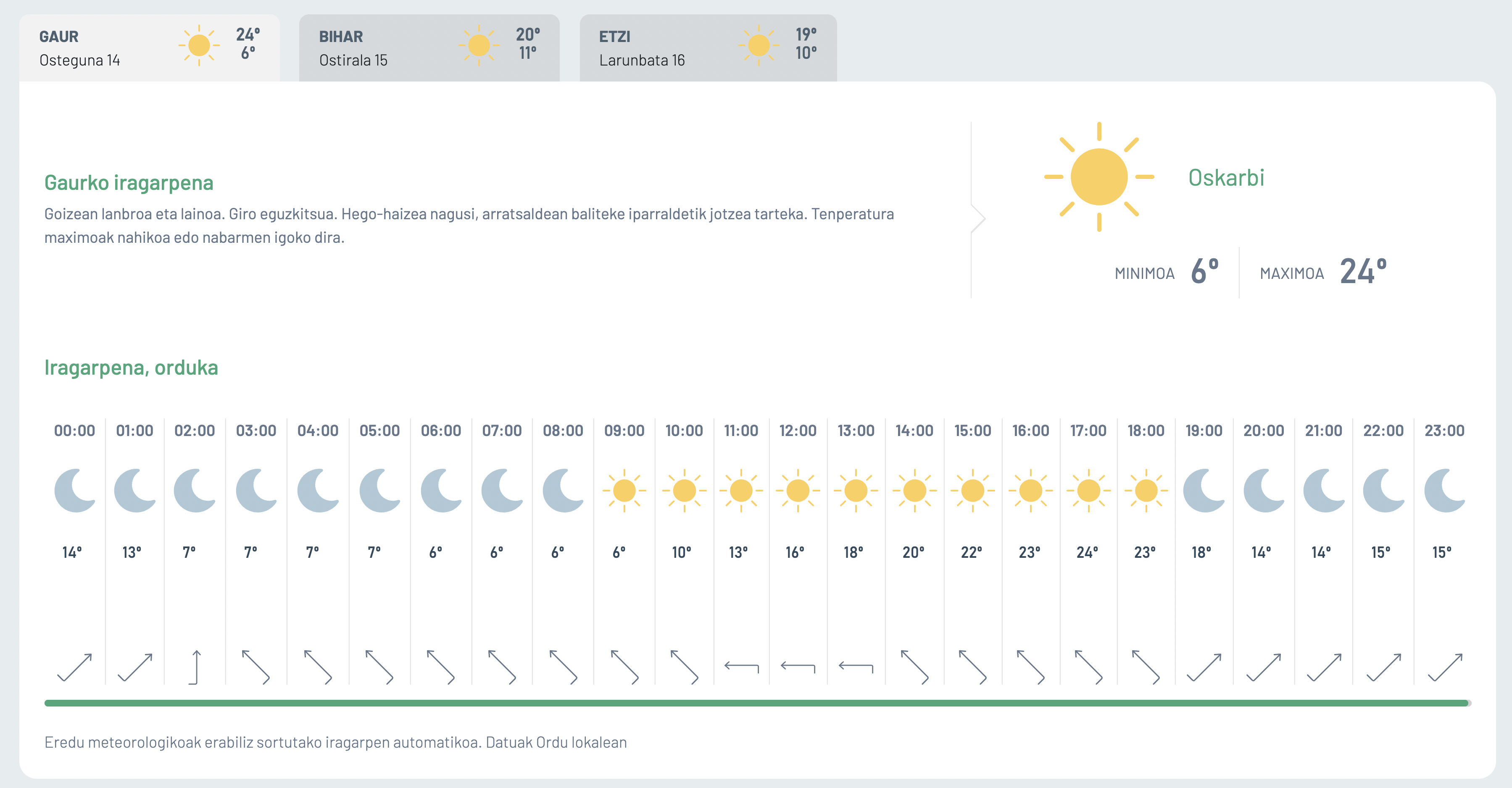Click the wind arrow at 04:00
Viewport: 1512px width, 788px height.
(x=318, y=667)
